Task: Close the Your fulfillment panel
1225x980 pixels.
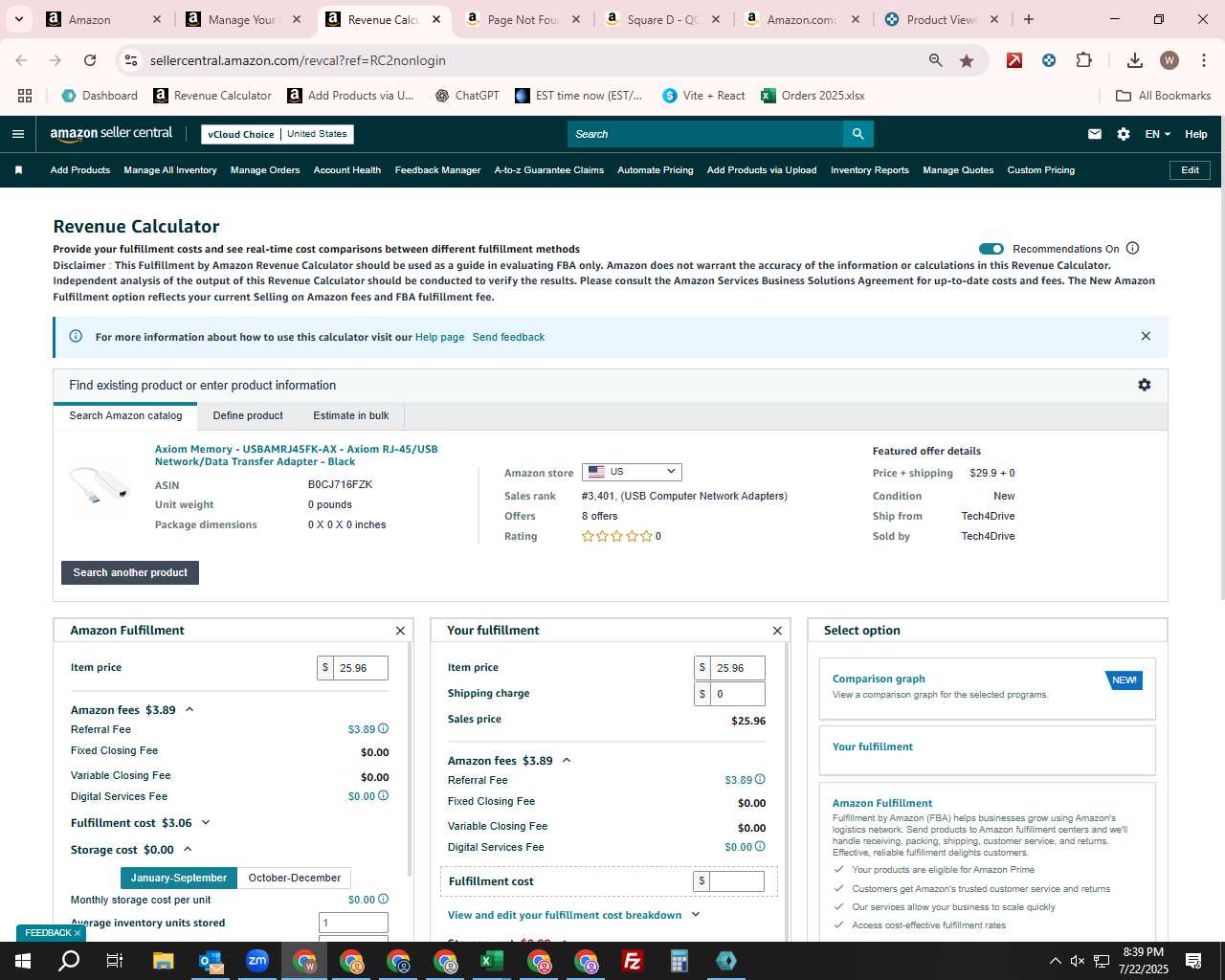Action: click(x=777, y=631)
